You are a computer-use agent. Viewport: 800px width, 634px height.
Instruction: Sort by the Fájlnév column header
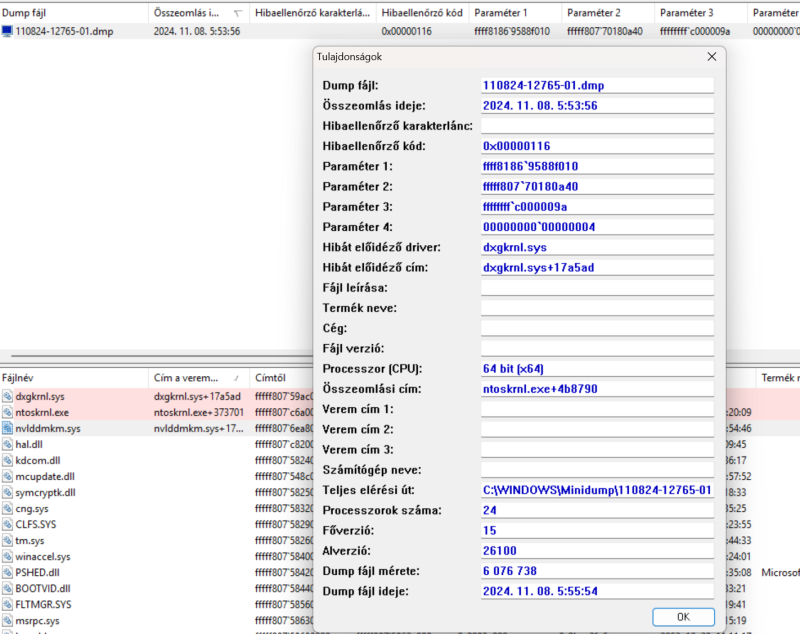(x=74, y=378)
